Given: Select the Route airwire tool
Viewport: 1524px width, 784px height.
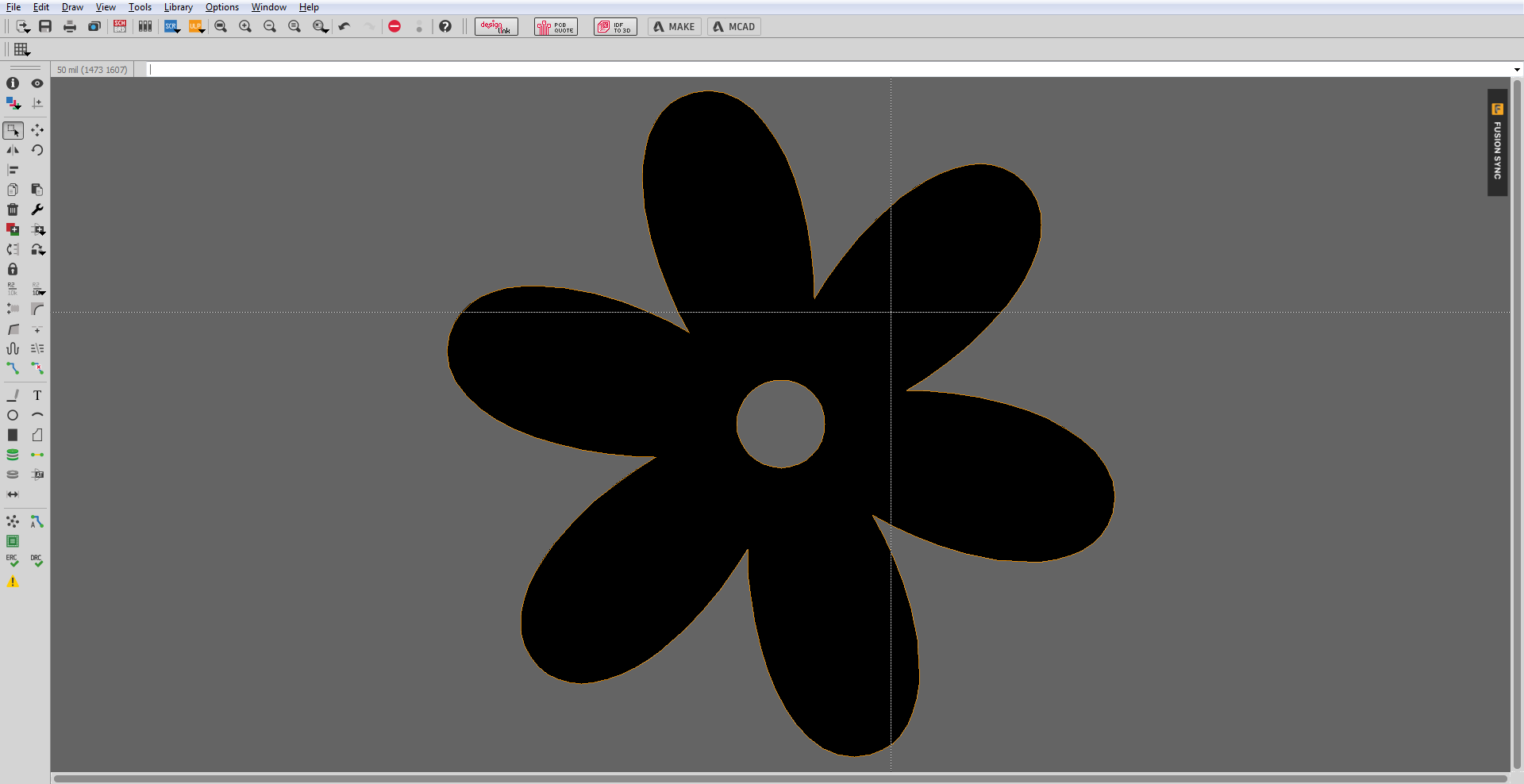Looking at the screenshot, I should [x=13, y=368].
